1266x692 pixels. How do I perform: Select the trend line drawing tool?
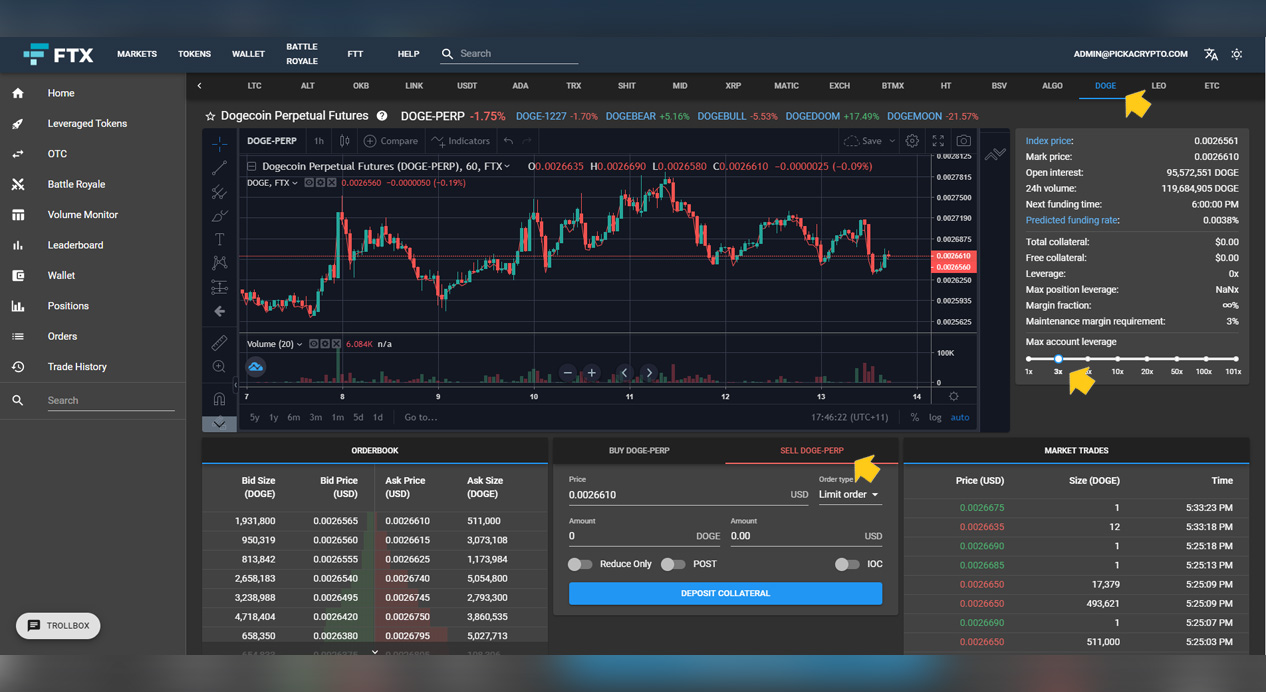(x=219, y=167)
